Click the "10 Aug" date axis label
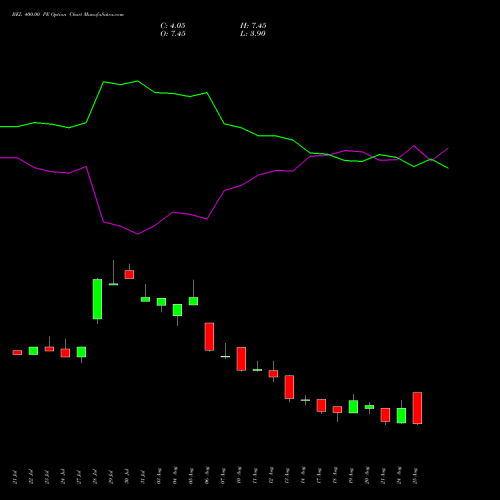Viewport: 500px width, 500px height. point(239,476)
